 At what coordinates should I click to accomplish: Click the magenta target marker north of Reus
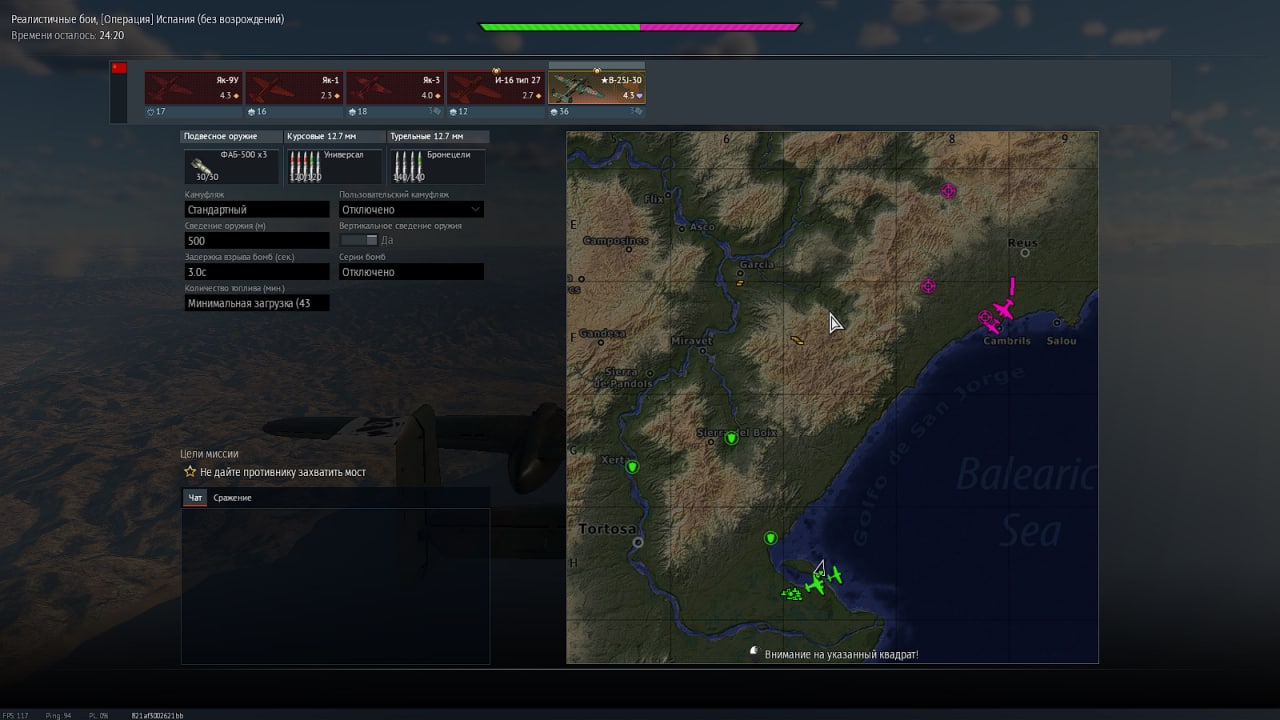pyautogui.click(x=949, y=191)
